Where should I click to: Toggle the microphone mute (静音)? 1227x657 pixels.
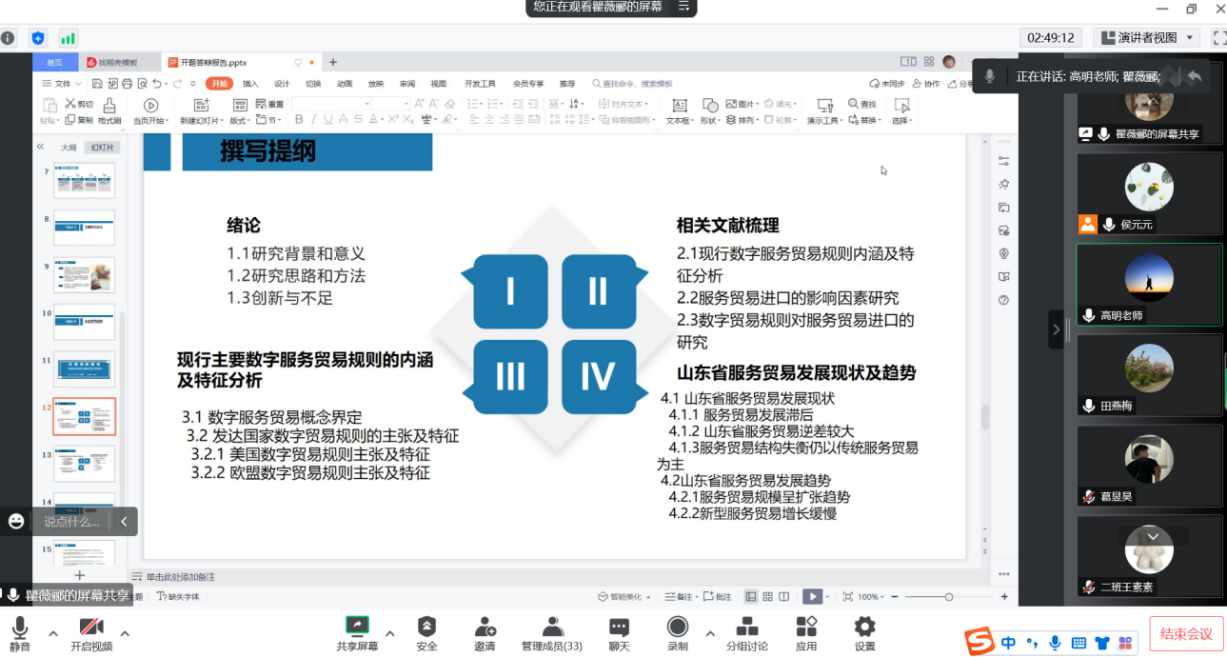point(19,633)
